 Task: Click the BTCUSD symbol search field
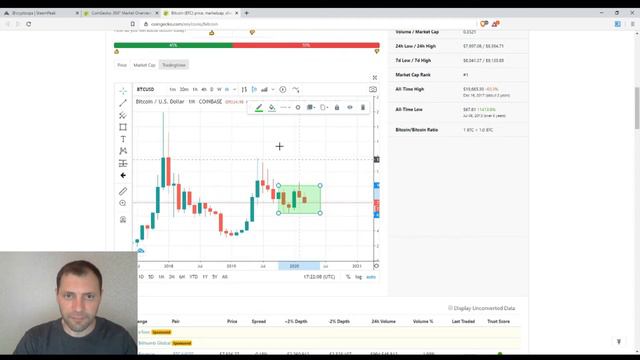tap(146, 89)
